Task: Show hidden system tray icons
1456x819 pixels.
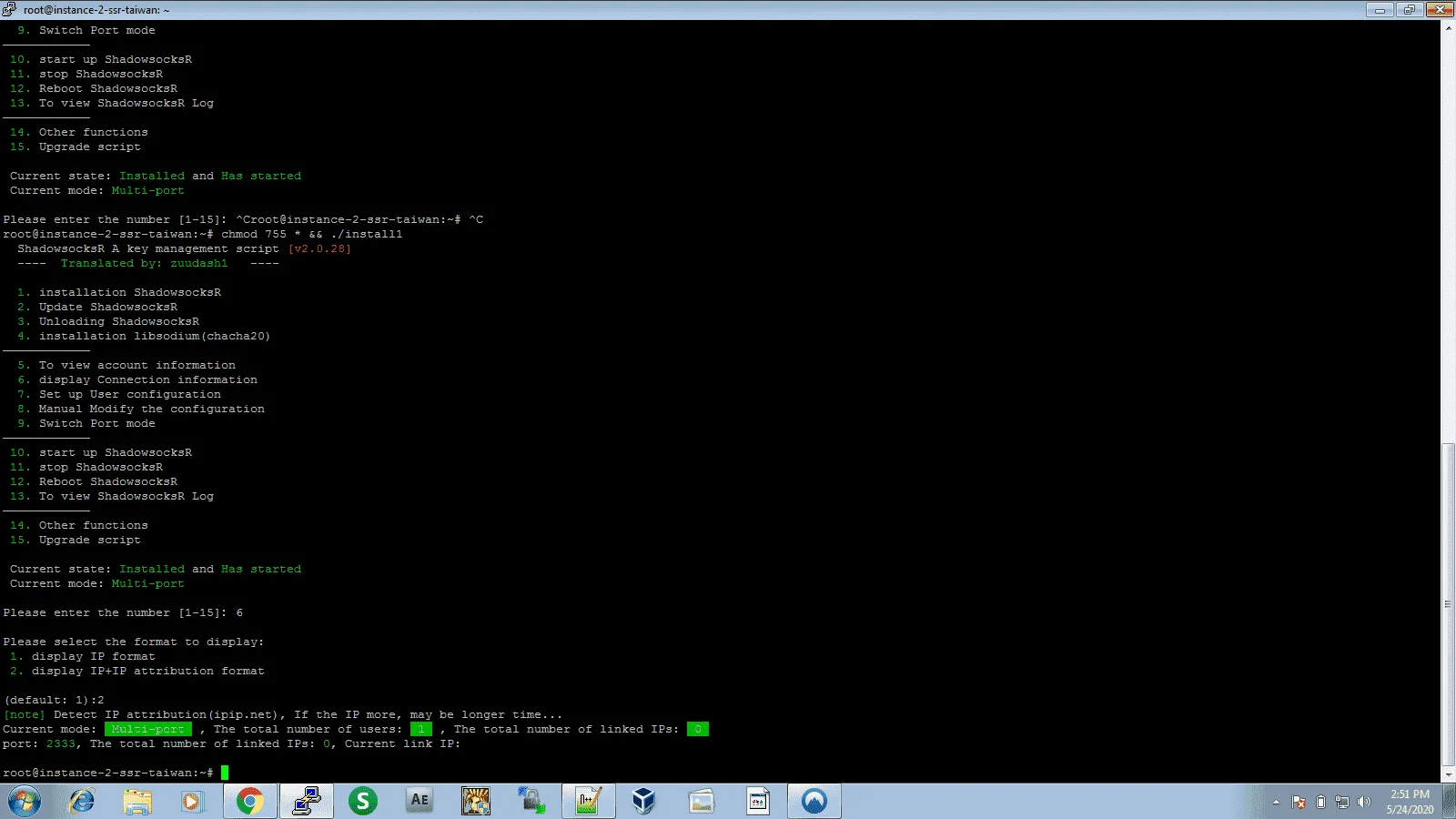Action: click(x=1276, y=803)
